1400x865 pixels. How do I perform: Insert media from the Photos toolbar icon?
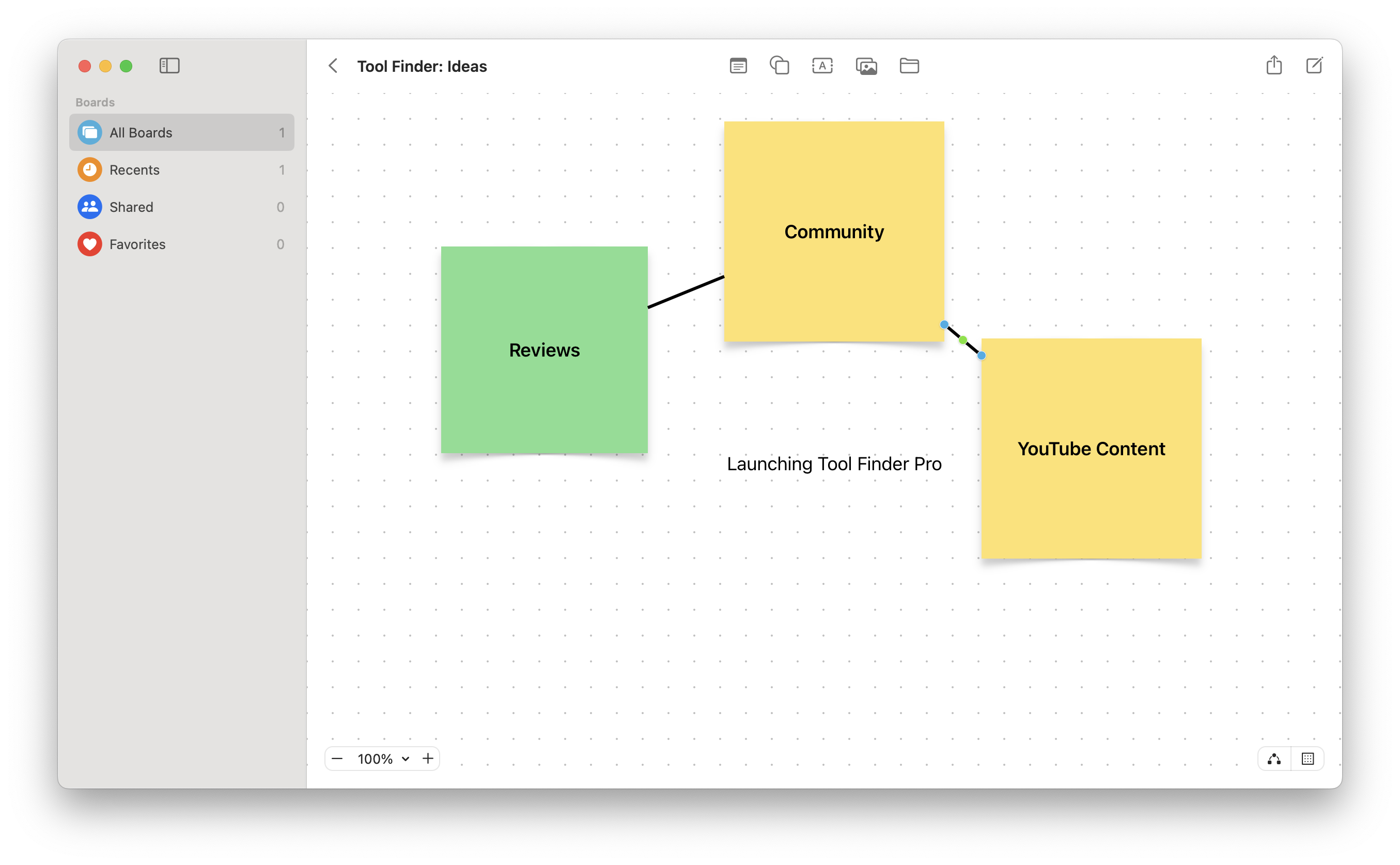click(866, 65)
